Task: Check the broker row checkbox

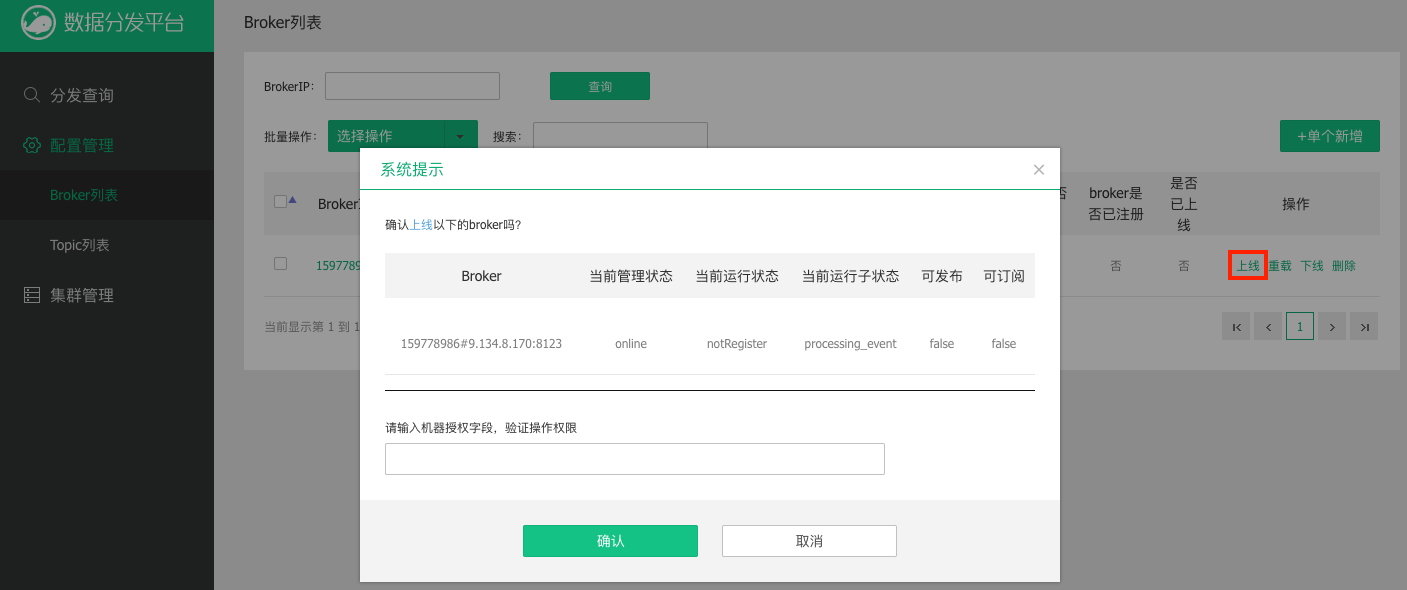Action: coord(280,264)
